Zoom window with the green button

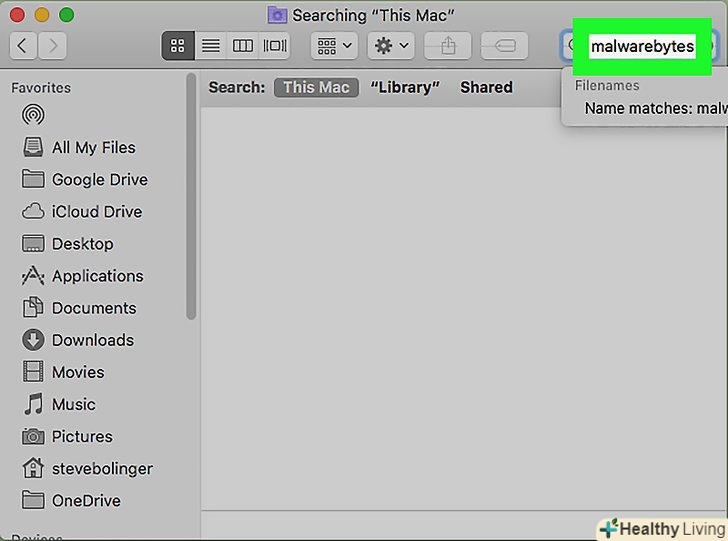click(66, 15)
